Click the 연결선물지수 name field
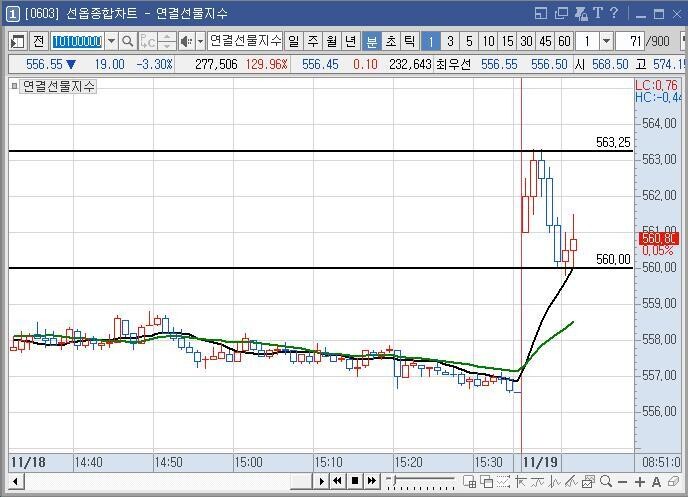 click(x=245, y=42)
